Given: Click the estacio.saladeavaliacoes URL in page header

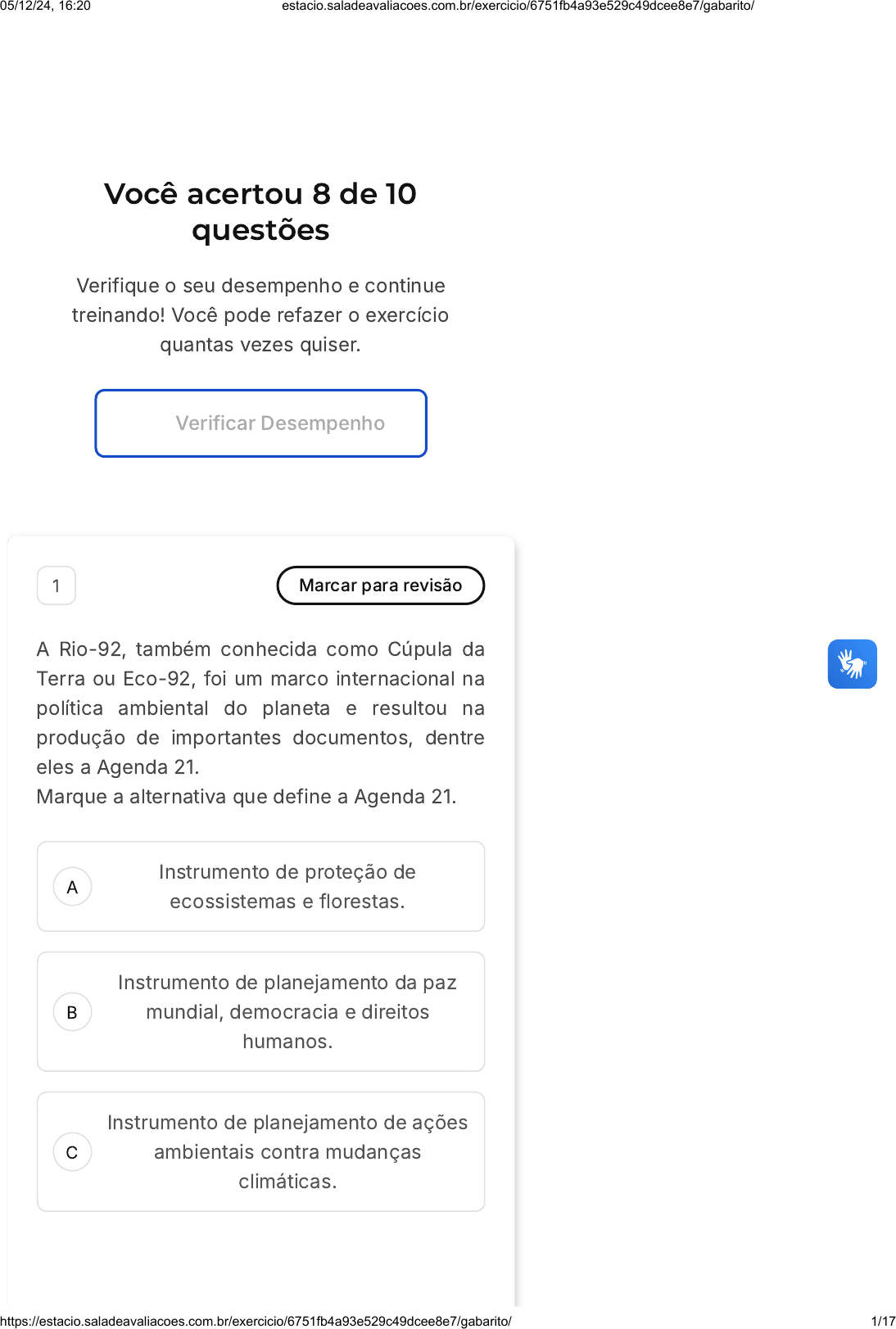Looking at the screenshot, I should [x=518, y=6].
